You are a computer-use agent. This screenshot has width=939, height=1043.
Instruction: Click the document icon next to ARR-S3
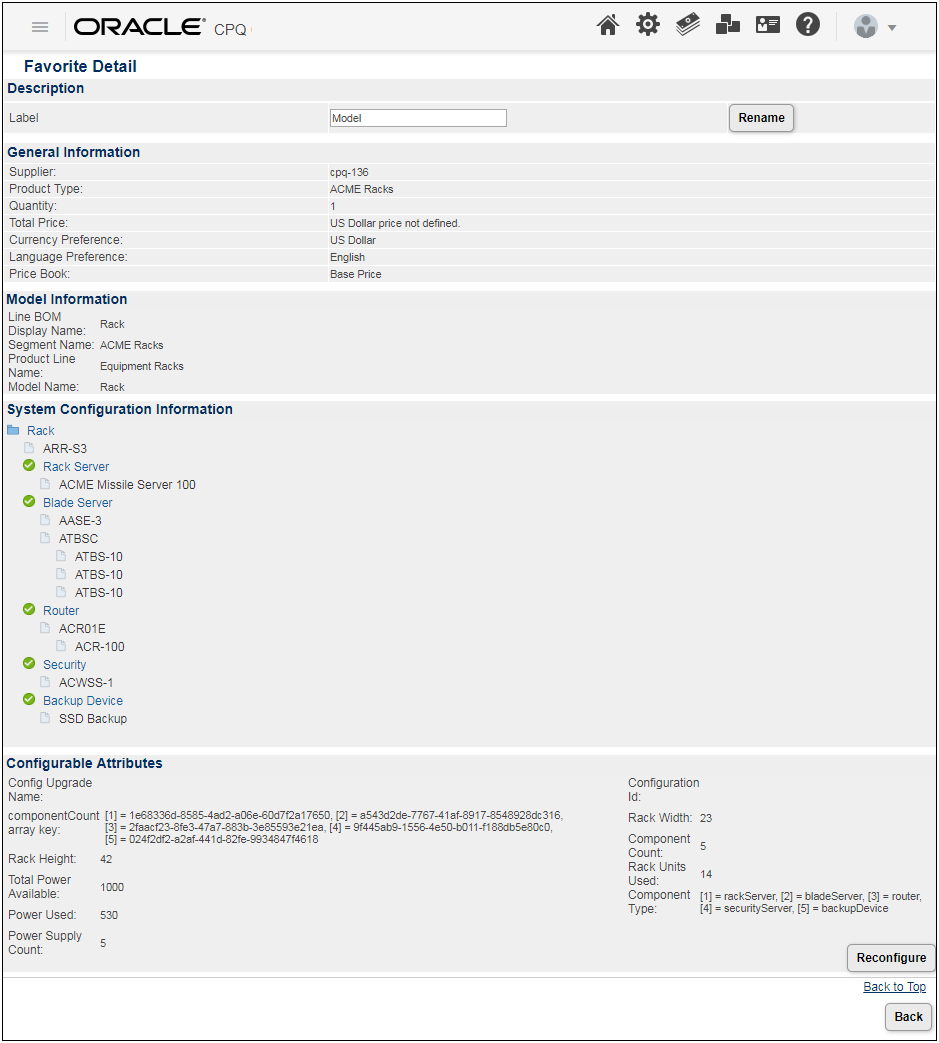(x=31, y=448)
